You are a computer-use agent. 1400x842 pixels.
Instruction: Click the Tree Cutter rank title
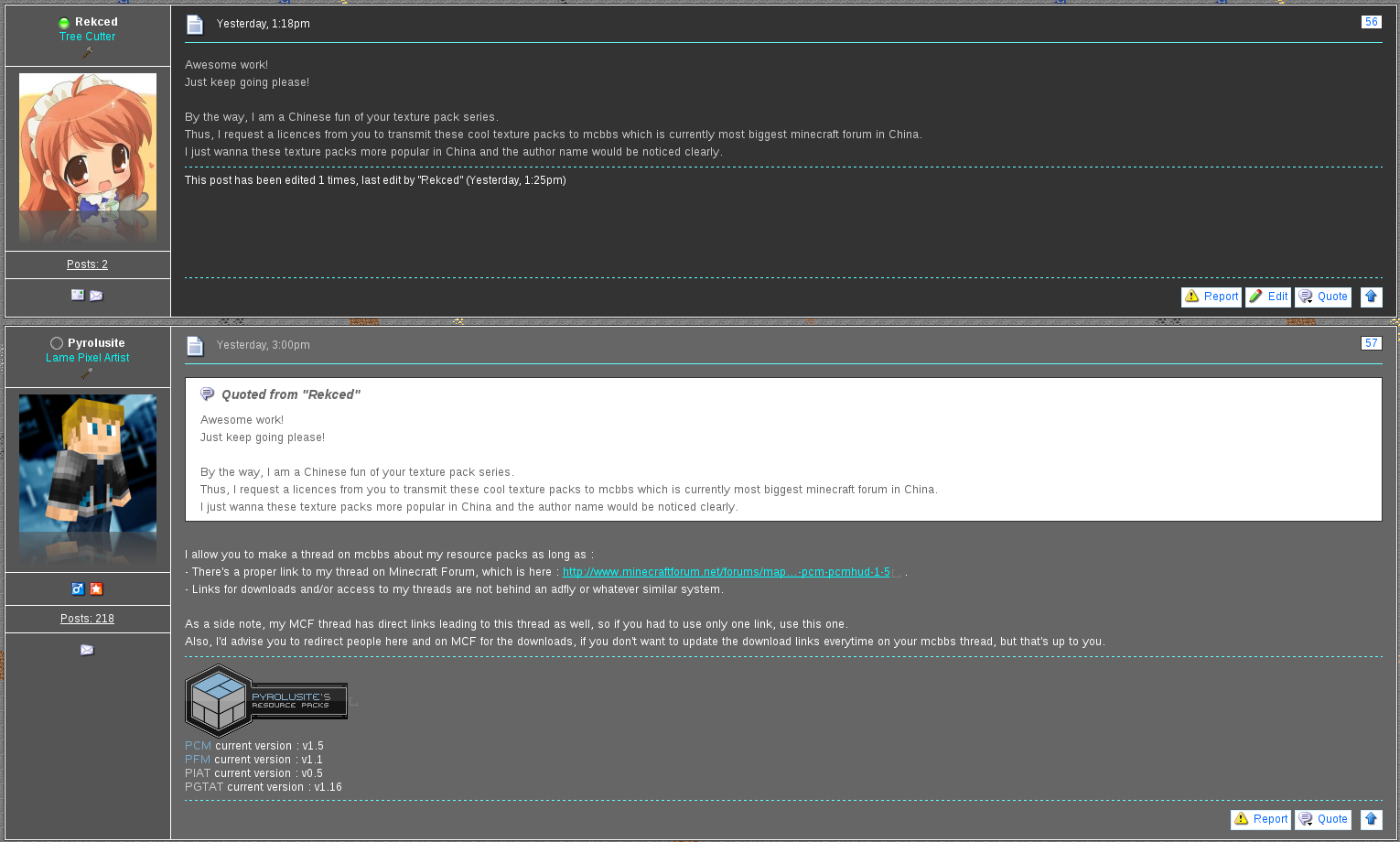87,37
